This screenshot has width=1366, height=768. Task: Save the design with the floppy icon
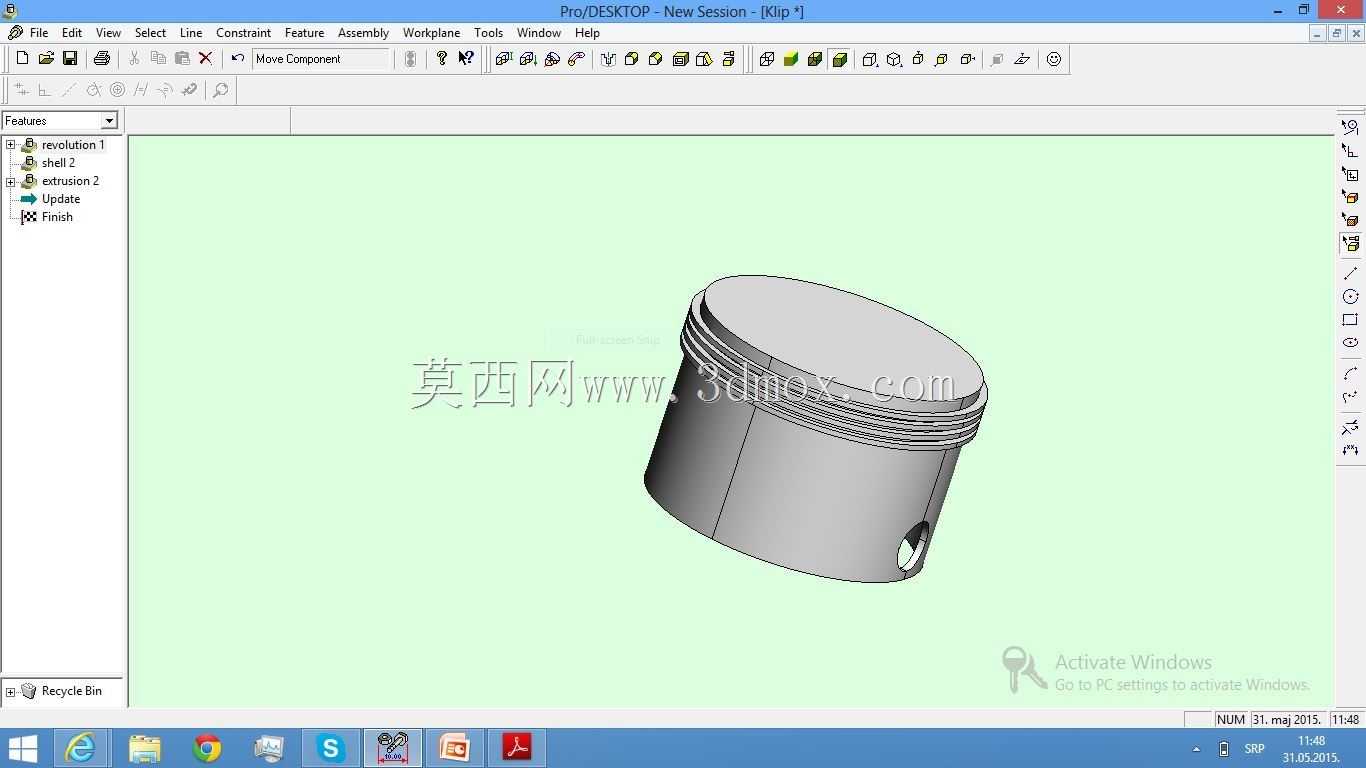point(70,59)
